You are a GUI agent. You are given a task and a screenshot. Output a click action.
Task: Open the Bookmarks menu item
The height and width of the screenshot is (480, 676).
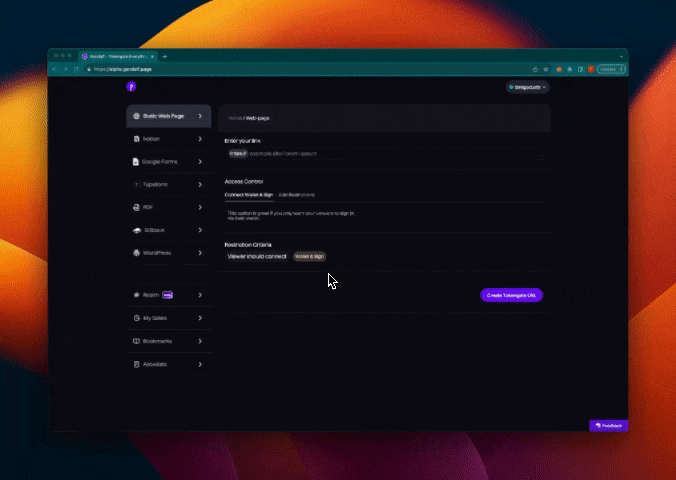169,341
